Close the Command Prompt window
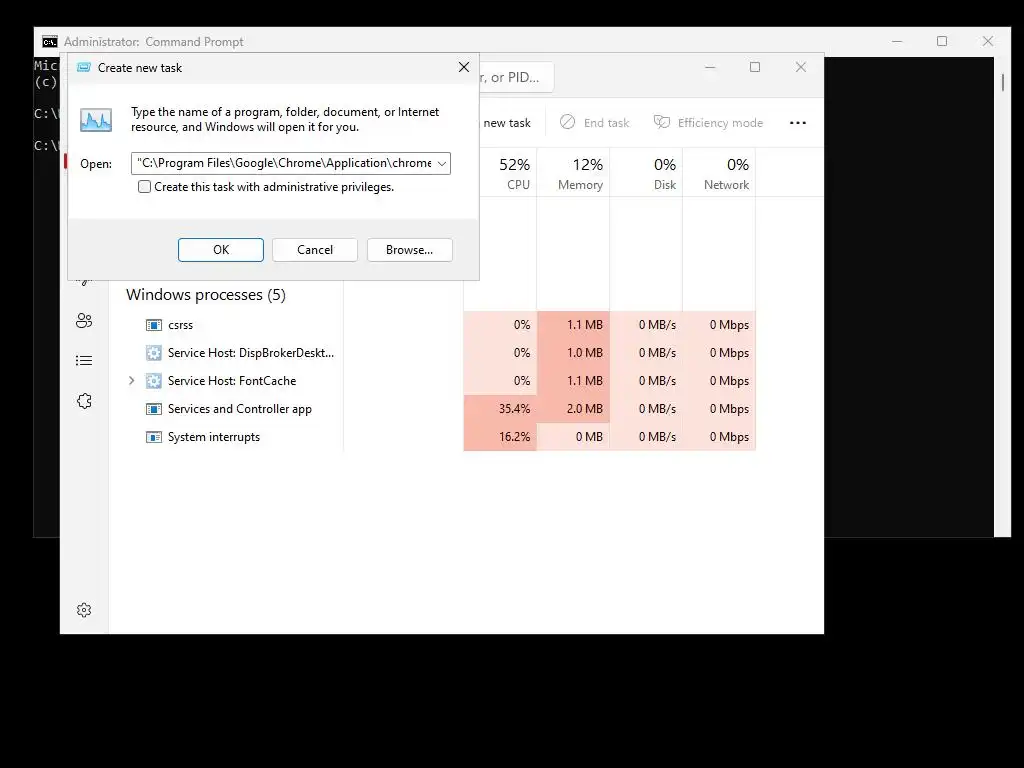The image size is (1024, 768). click(988, 41)
